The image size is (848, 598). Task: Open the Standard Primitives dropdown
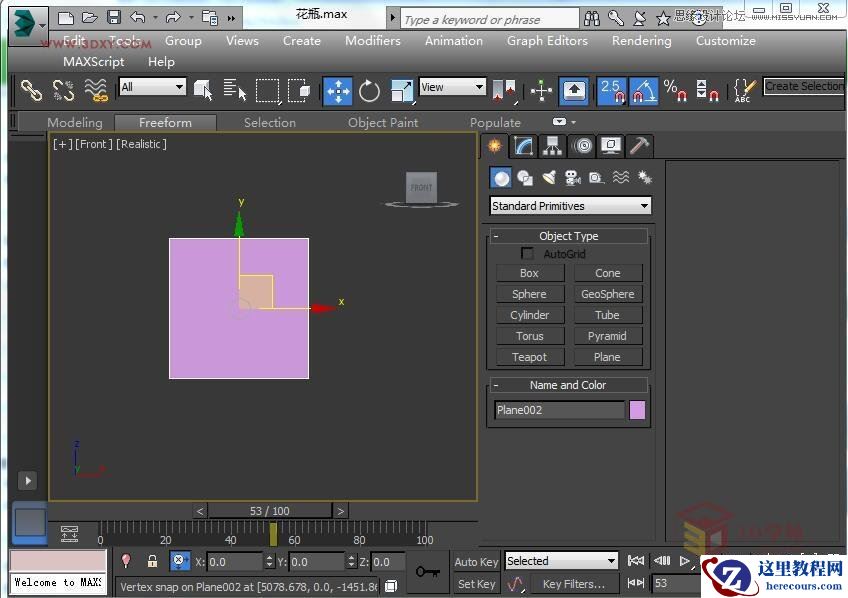[570, 206]
